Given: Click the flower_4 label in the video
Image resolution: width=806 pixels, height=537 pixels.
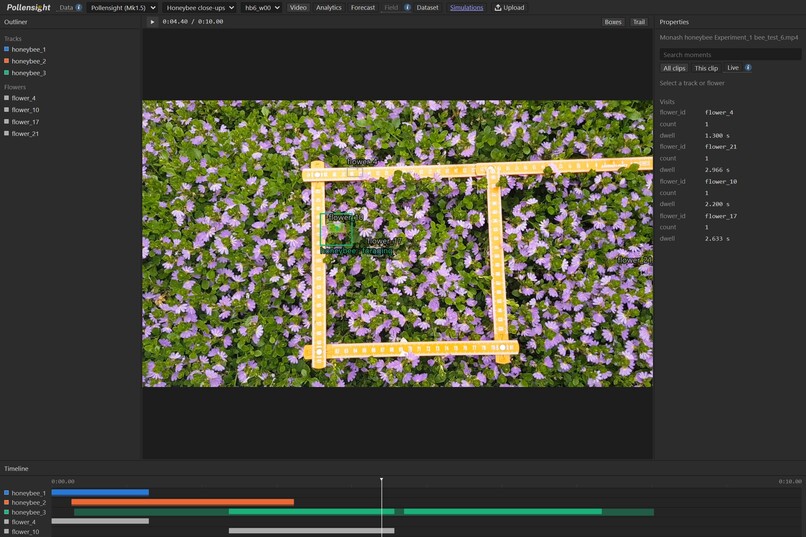Looking at the screenshot, I should click(362, 161).
